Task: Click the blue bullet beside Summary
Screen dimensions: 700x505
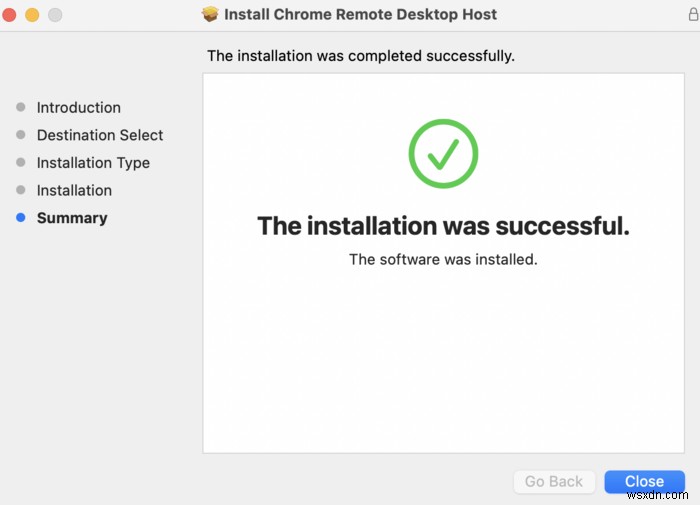Action: 21,218
